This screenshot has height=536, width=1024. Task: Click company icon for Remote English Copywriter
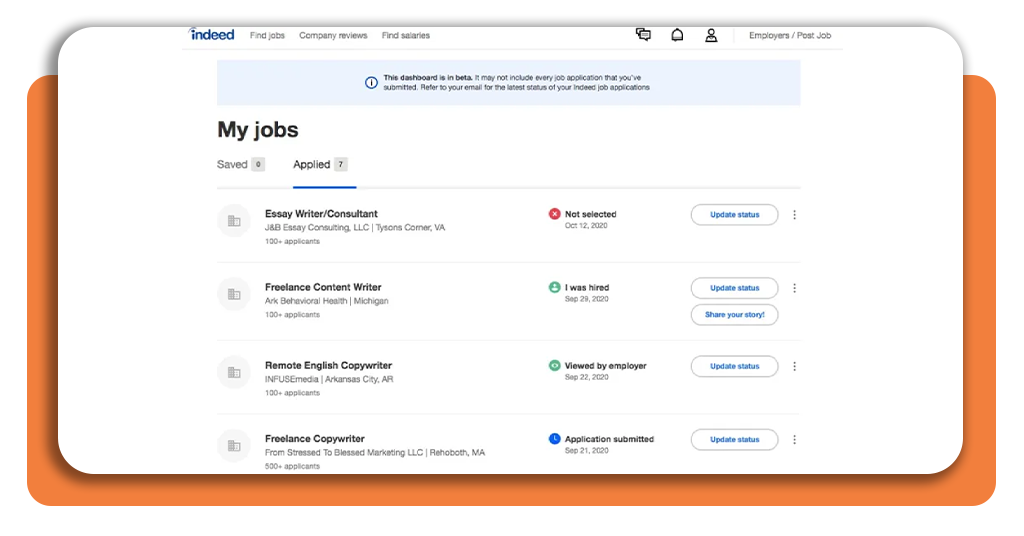pos(234,373)
